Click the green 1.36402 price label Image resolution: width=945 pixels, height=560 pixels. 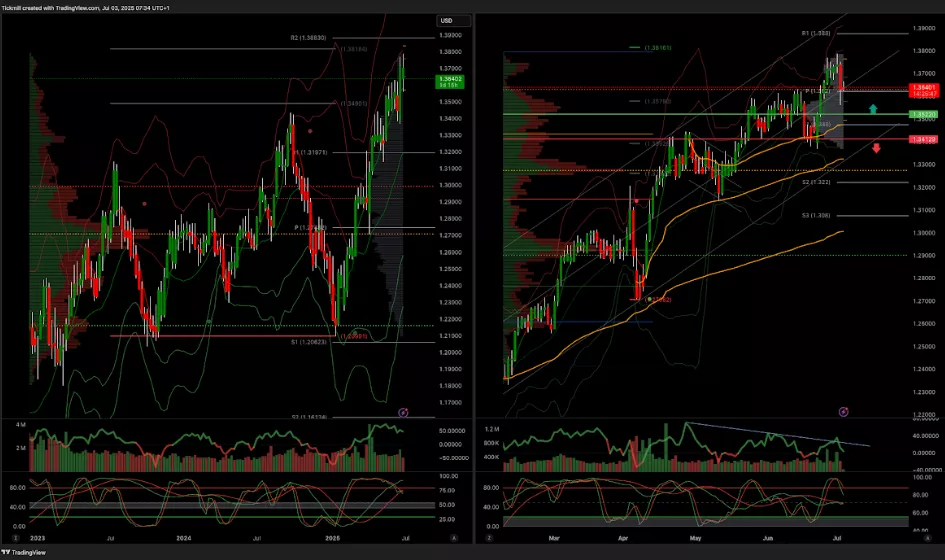coord(449,79)
